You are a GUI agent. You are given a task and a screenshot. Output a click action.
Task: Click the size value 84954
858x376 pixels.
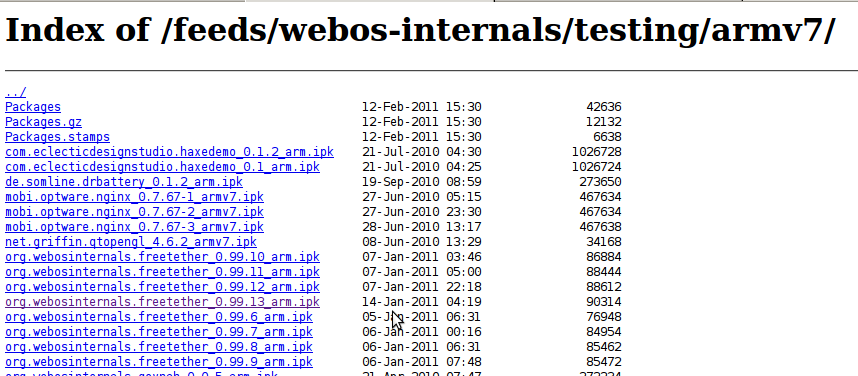coord(604,332)
